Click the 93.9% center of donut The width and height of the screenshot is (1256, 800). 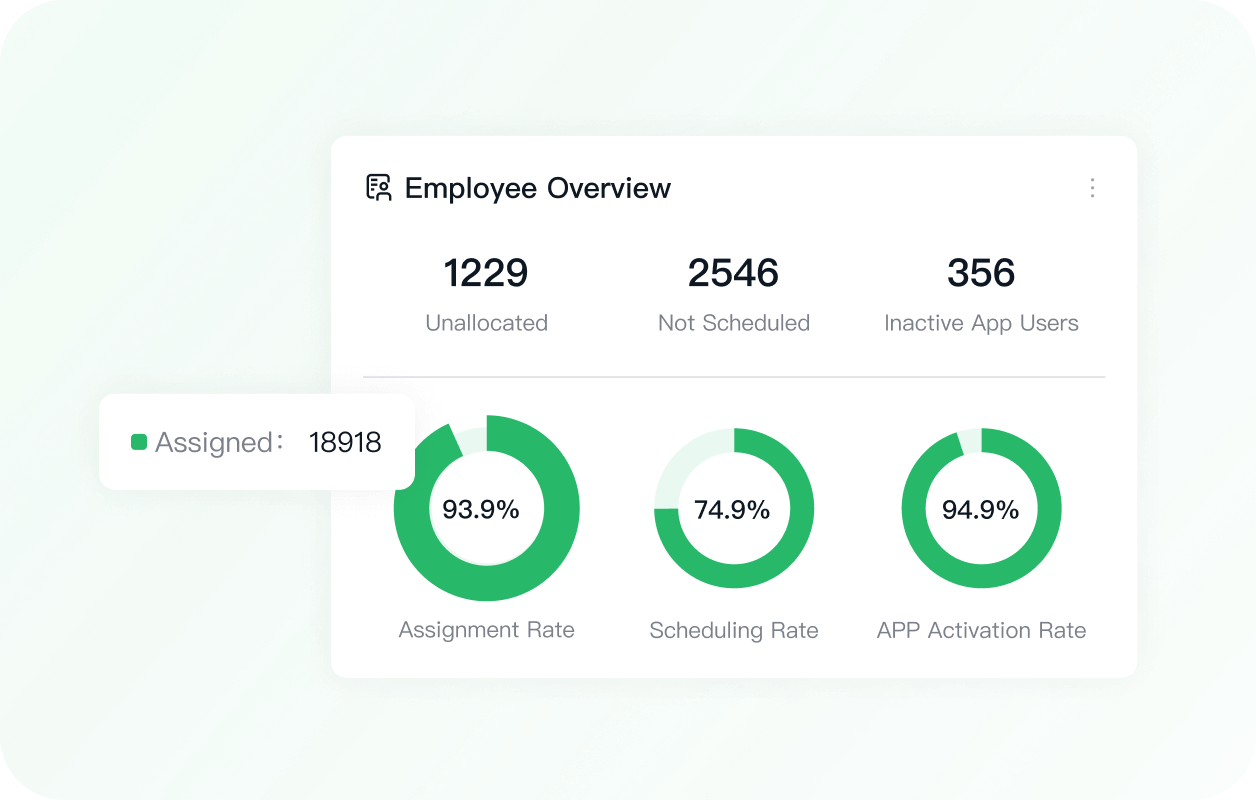(x=481, y=510)
